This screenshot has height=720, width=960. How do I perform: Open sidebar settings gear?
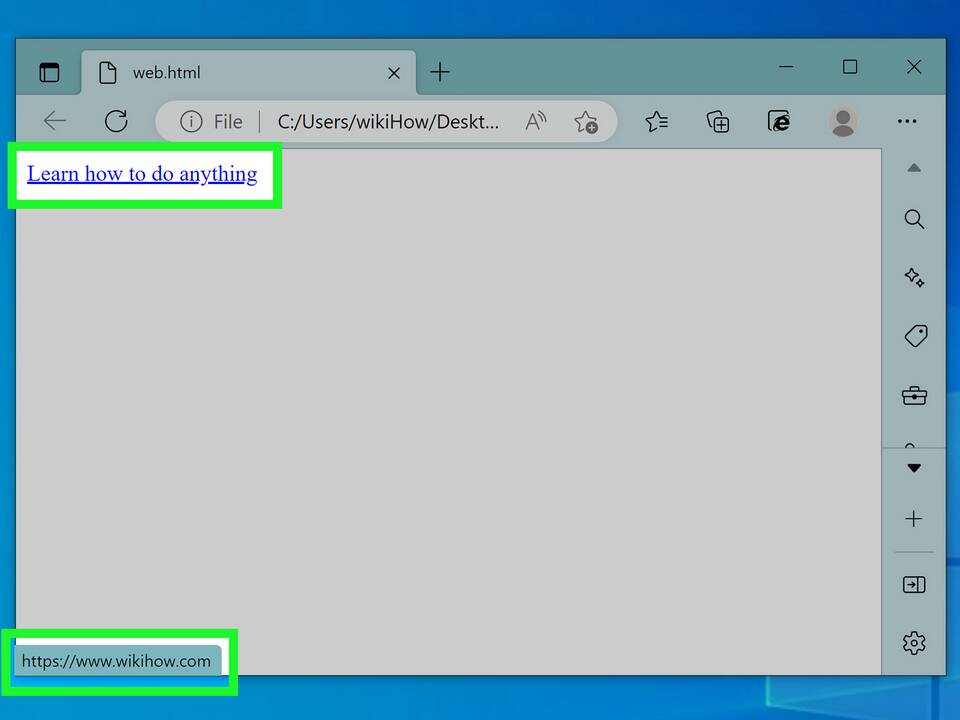coord(914,643)
